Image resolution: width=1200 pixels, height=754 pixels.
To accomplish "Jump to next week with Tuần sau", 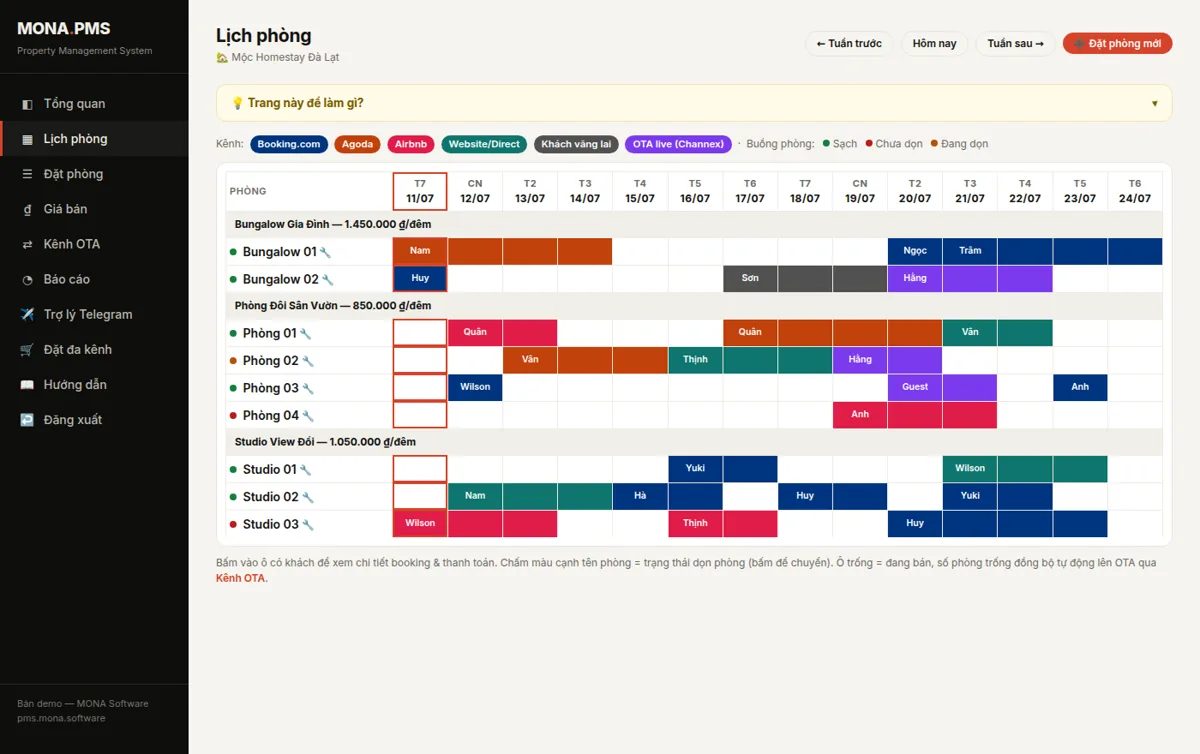I will pos(1015,44).
